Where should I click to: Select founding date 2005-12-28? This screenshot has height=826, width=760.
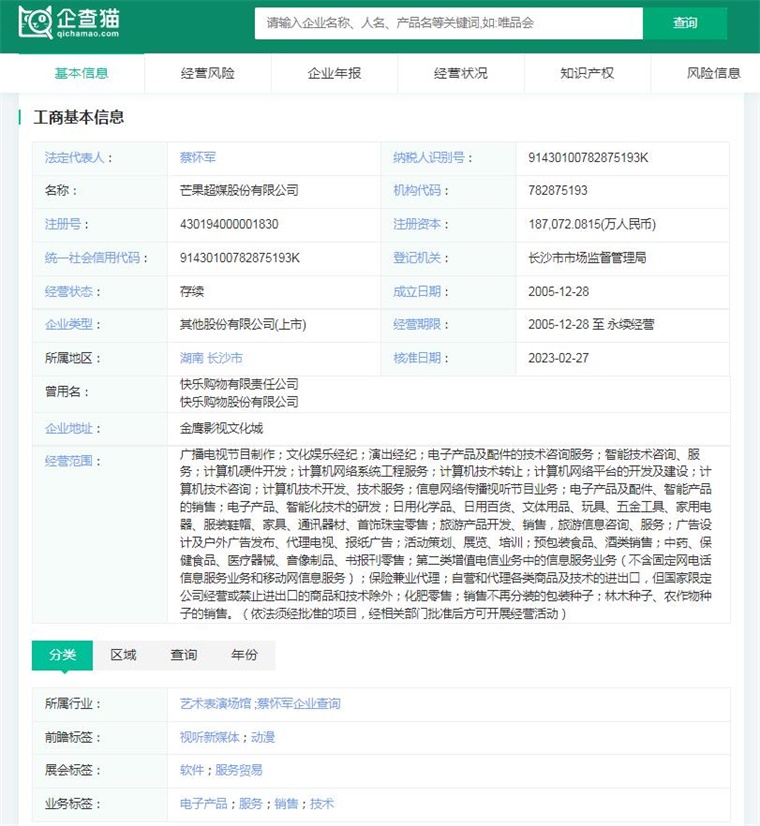tap(559, 291)
